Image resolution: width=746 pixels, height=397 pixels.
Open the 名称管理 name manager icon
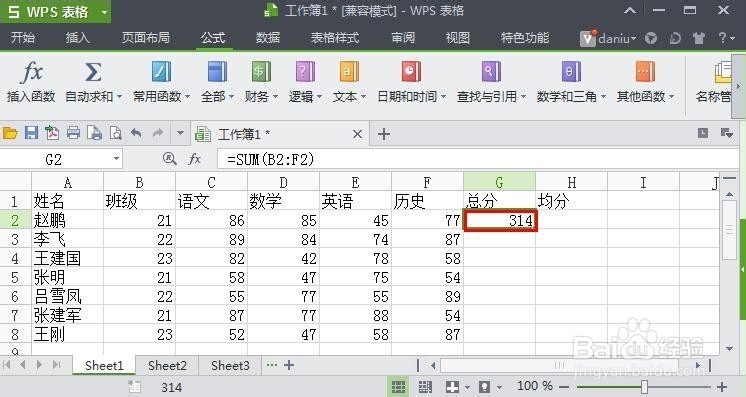pyautogui.click(x=723, y=72)
